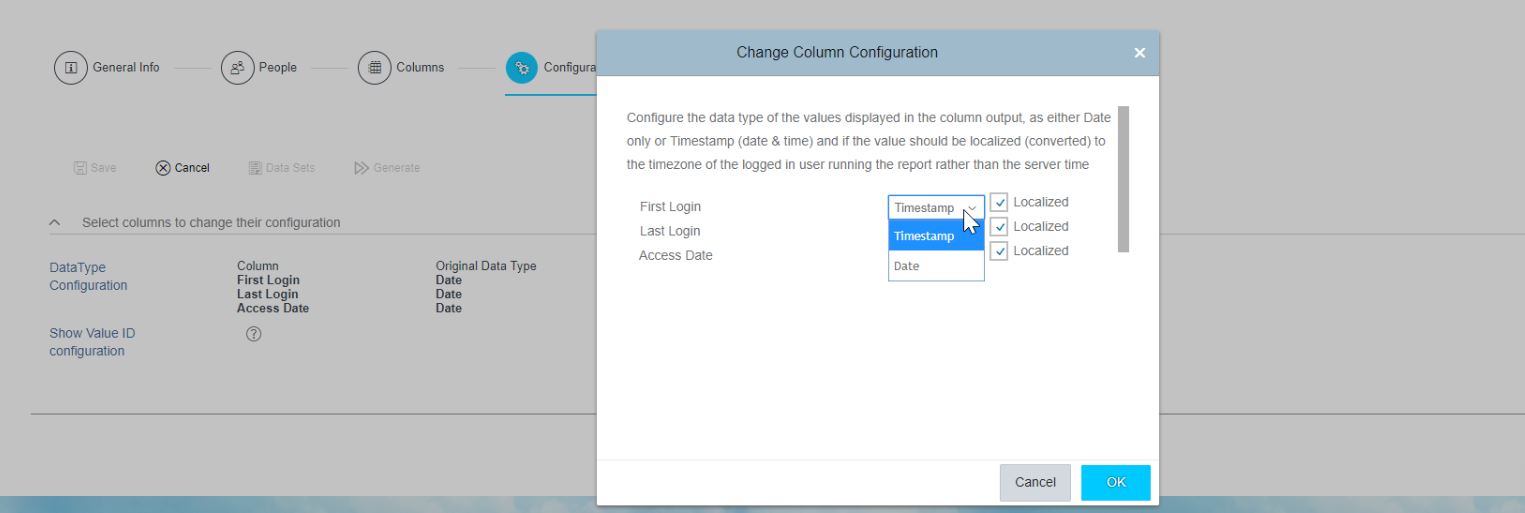
Task: Confirm with the OK button
Action: (1116, 482)
